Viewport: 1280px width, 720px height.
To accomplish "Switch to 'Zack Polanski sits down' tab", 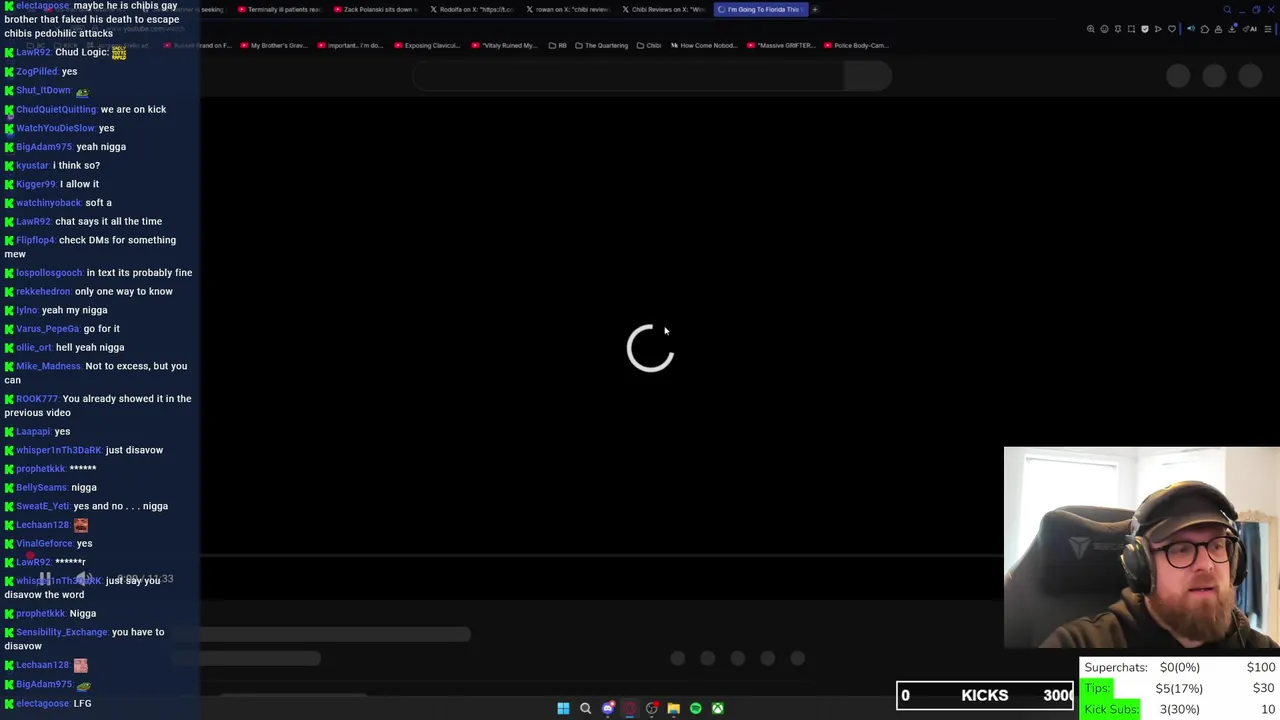I will click(375, 9).
